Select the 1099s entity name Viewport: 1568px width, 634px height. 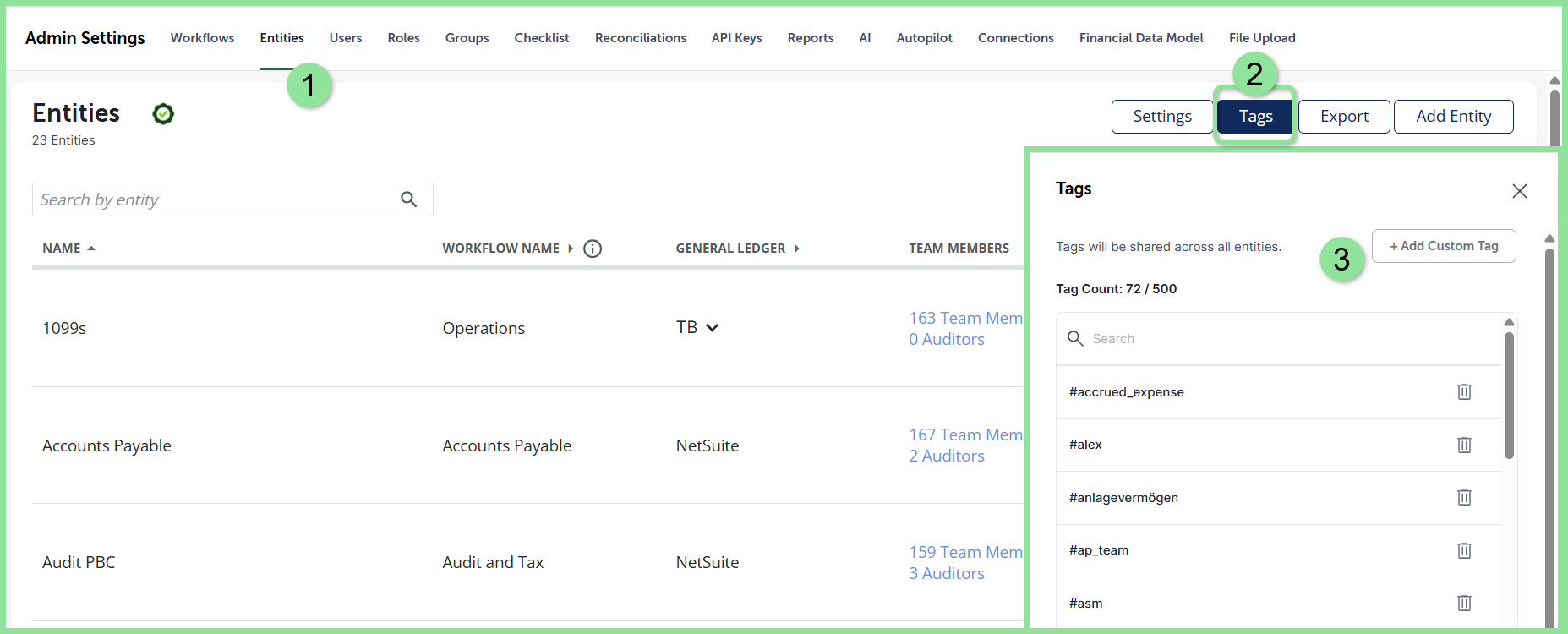(x=64, y=328)
